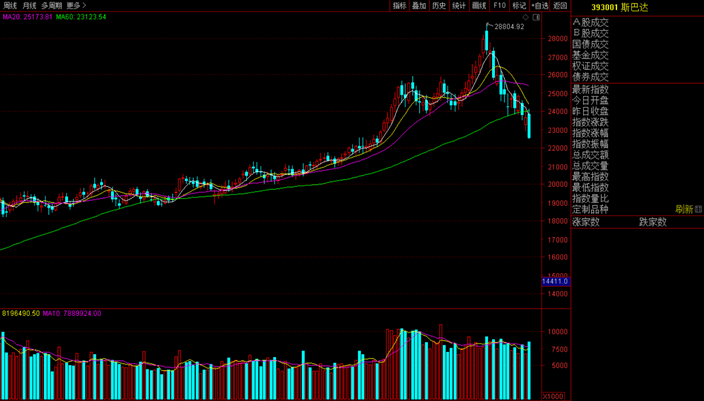Click the 返回 back button
Screen dimensions: 704x401
pos(560,5)
